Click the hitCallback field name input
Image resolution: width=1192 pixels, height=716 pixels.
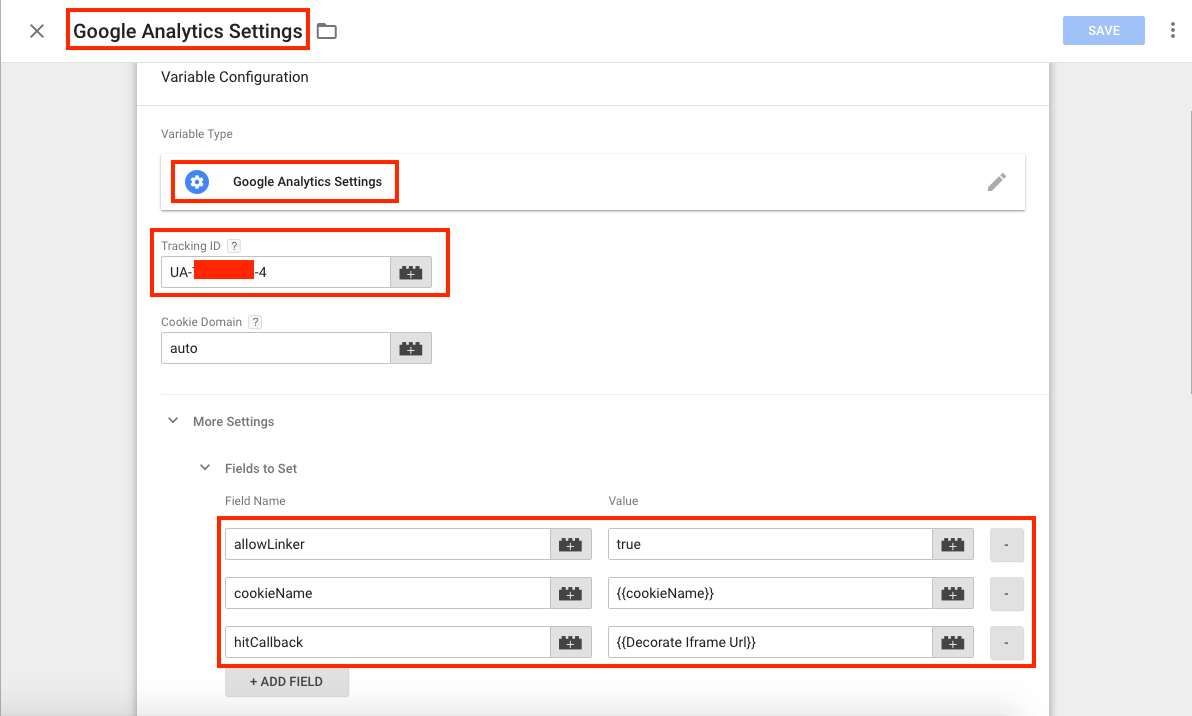tap(388, 642)
